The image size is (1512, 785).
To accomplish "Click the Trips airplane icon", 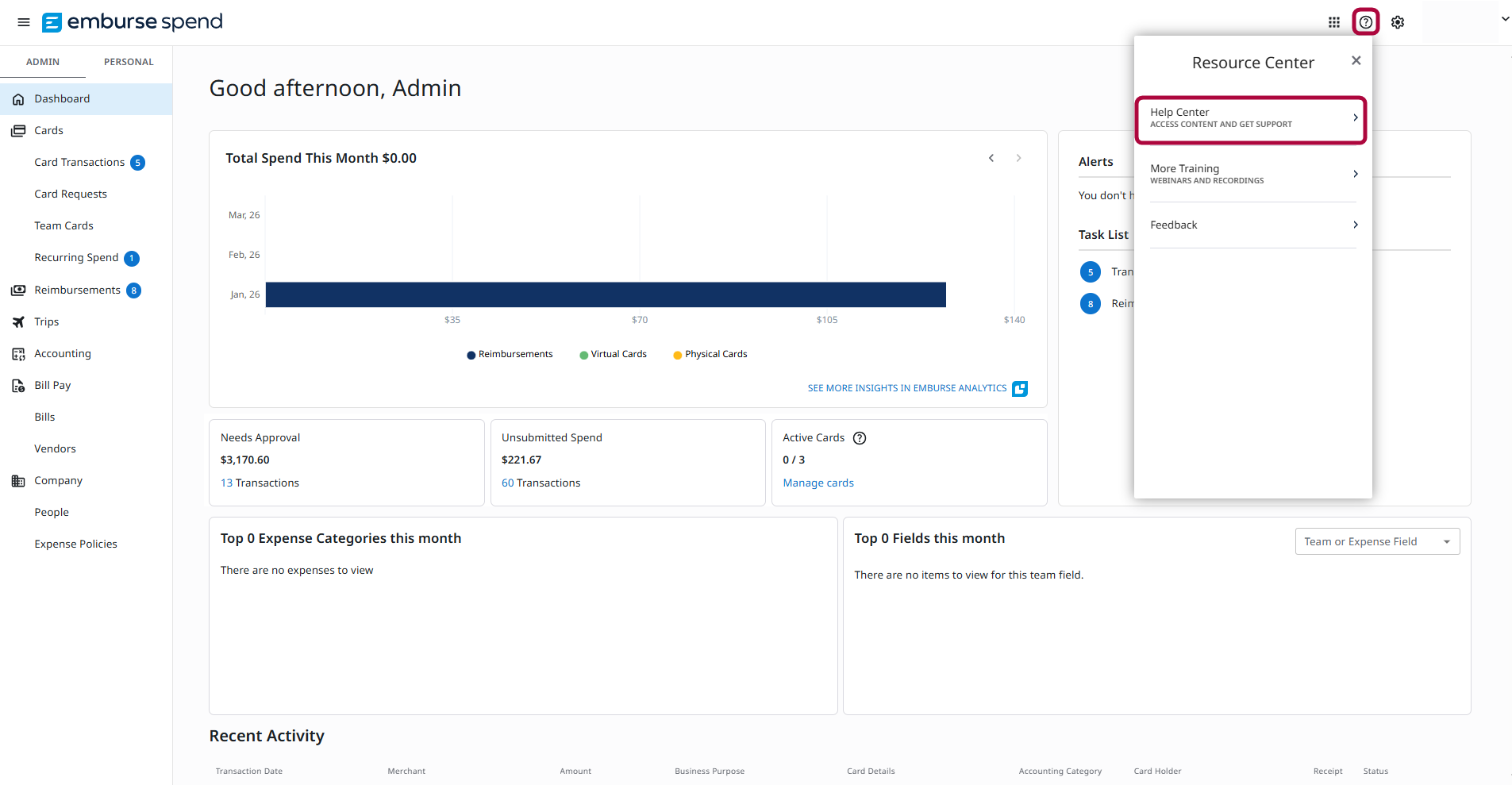I will coord(17,321).
